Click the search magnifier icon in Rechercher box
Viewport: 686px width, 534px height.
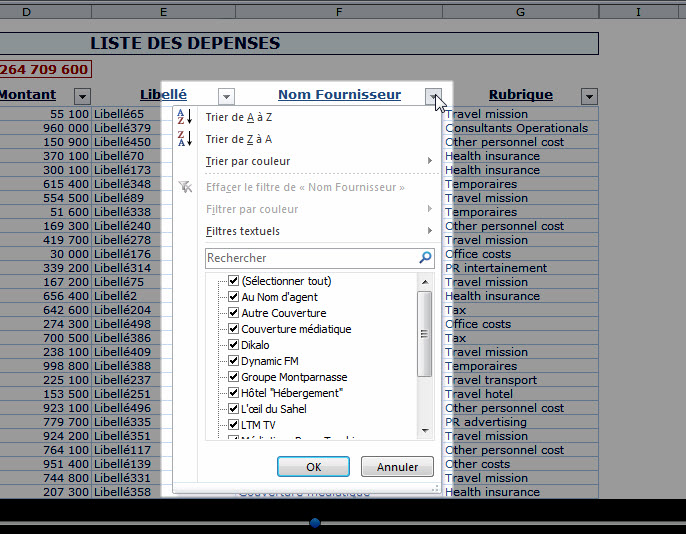coord(425,258)
